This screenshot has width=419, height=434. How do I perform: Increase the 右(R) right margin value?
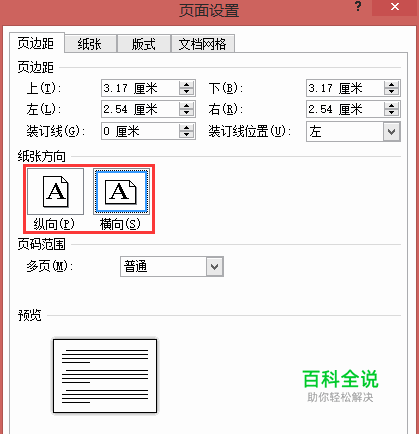(392, 105)
